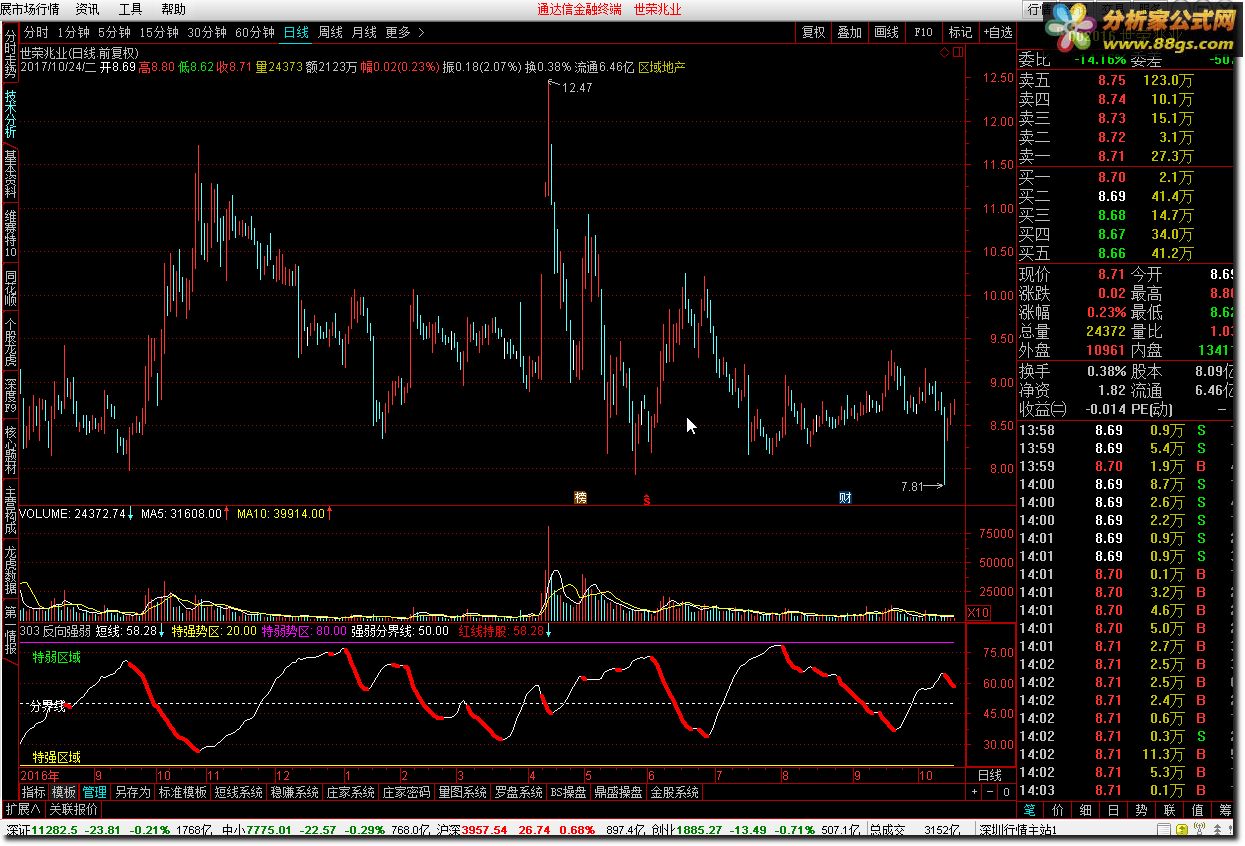
Task: Switch to the 笔 tick tab
Action: click(1030, 810)
